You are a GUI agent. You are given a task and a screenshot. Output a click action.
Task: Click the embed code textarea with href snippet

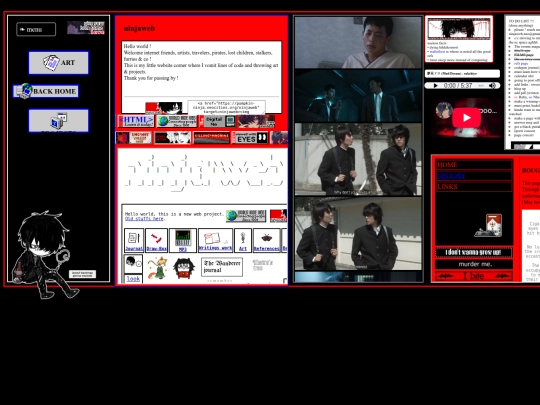point(226,107)
